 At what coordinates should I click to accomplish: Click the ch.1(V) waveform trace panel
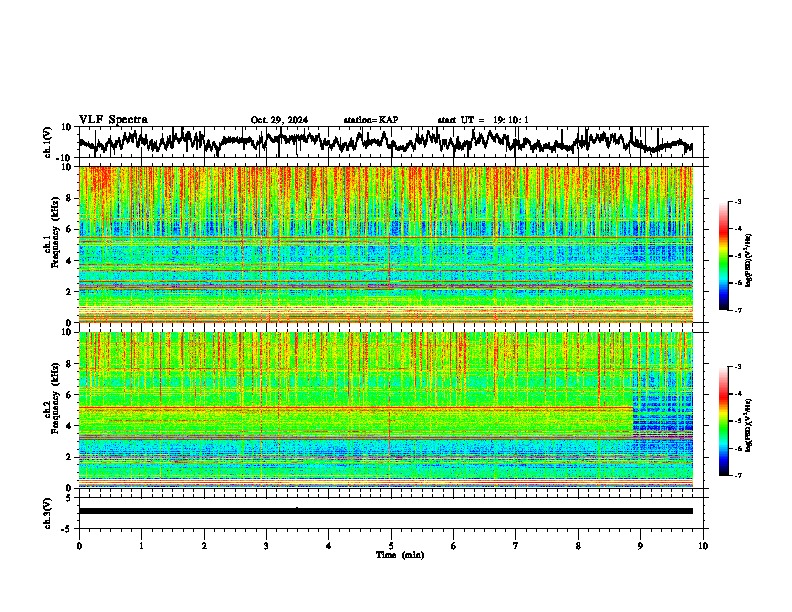coord(391,142)
